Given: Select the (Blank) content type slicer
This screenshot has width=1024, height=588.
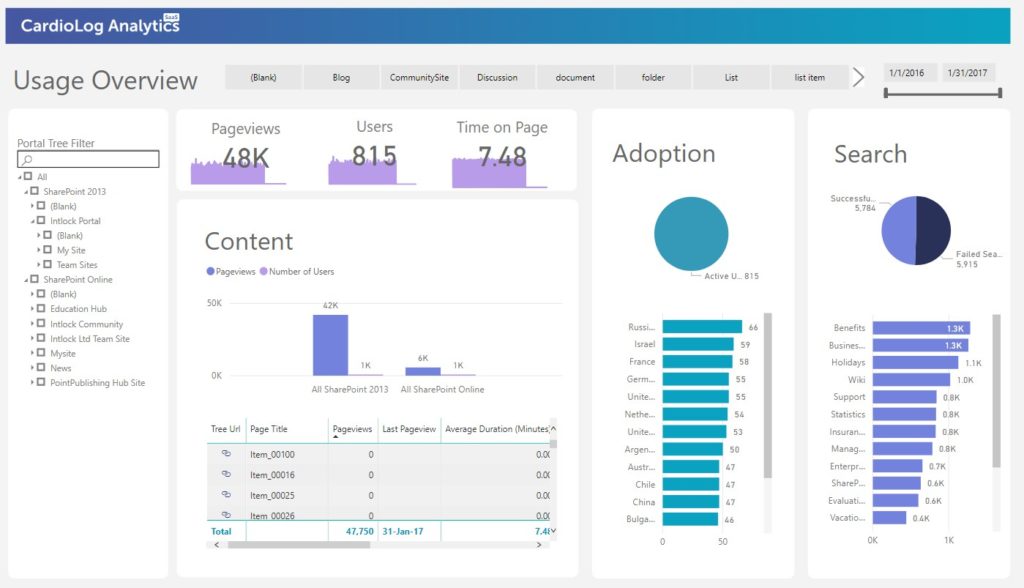Looking at the screenshot, I should 263,77.
